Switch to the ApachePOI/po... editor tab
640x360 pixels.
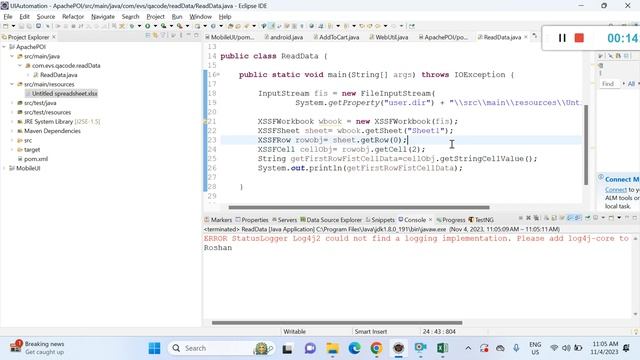pos(443,37)
